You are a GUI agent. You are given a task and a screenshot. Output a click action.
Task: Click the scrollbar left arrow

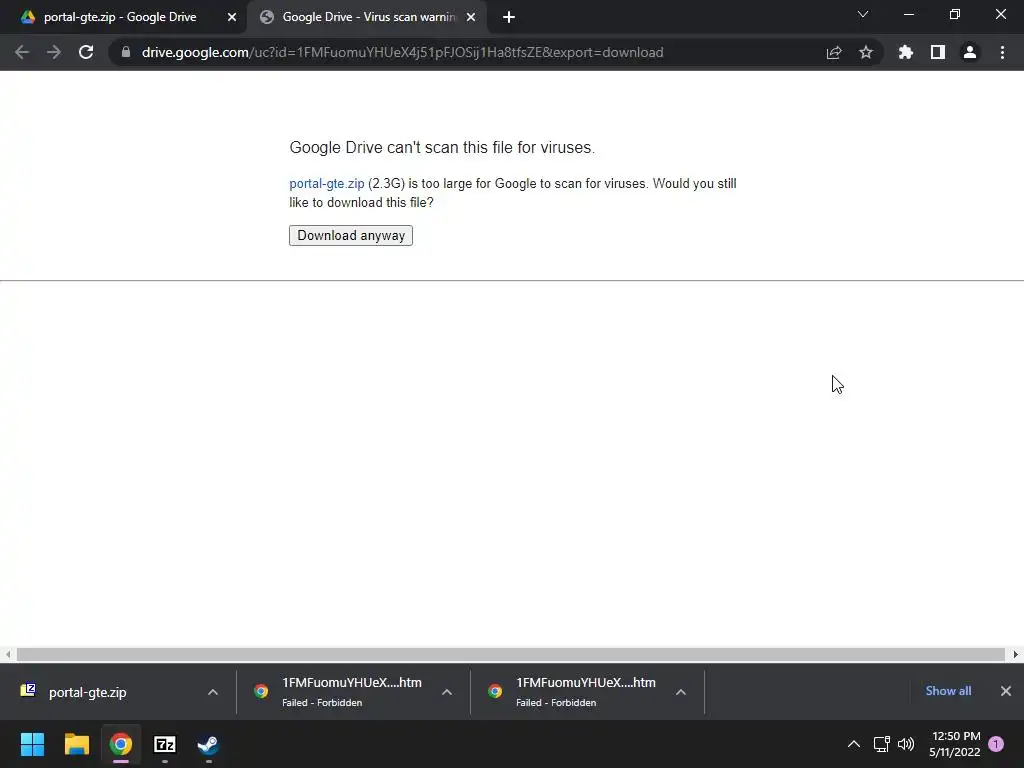tap(8, 654)
